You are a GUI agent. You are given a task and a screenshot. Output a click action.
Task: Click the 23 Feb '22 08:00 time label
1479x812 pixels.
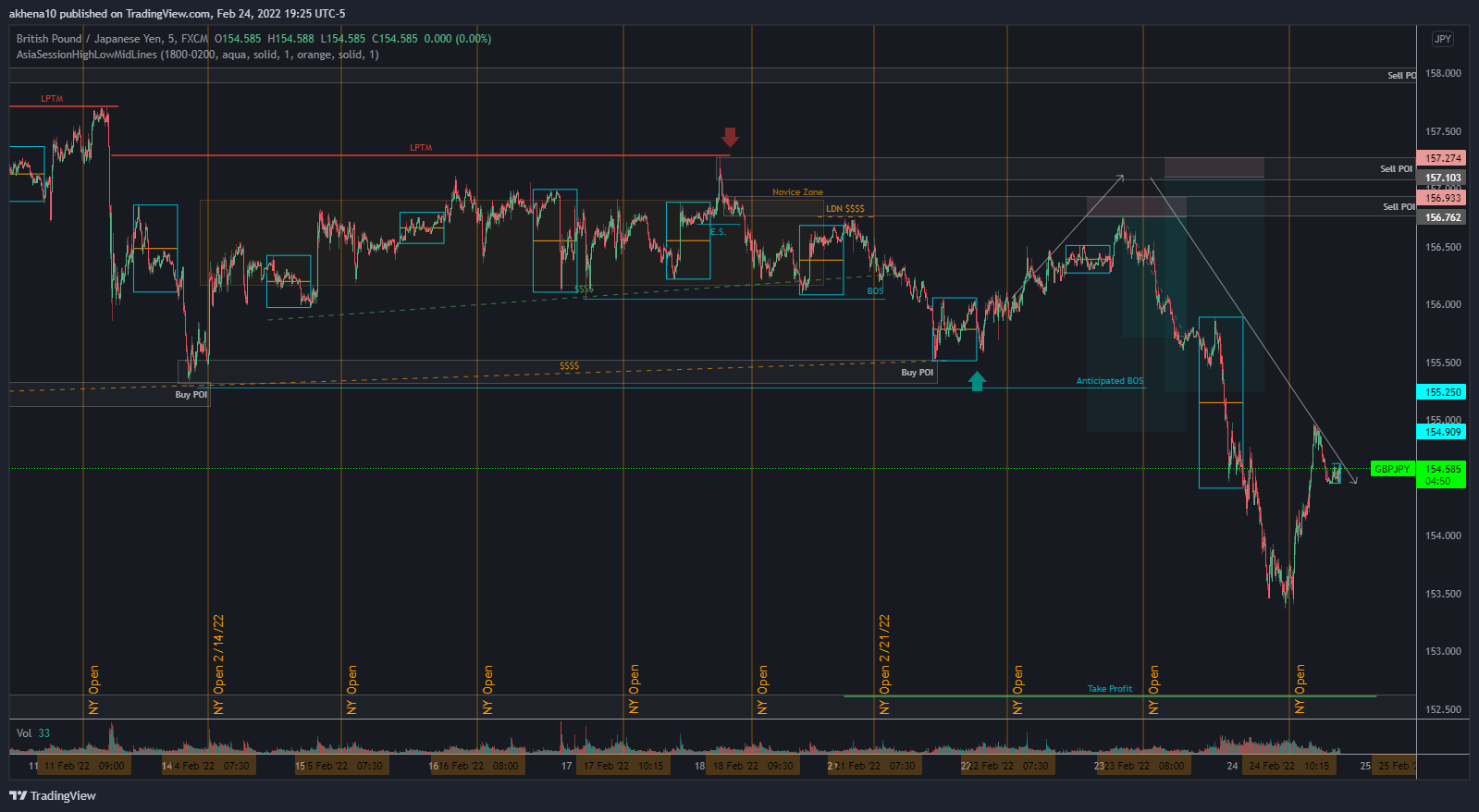click(1143, 766)
